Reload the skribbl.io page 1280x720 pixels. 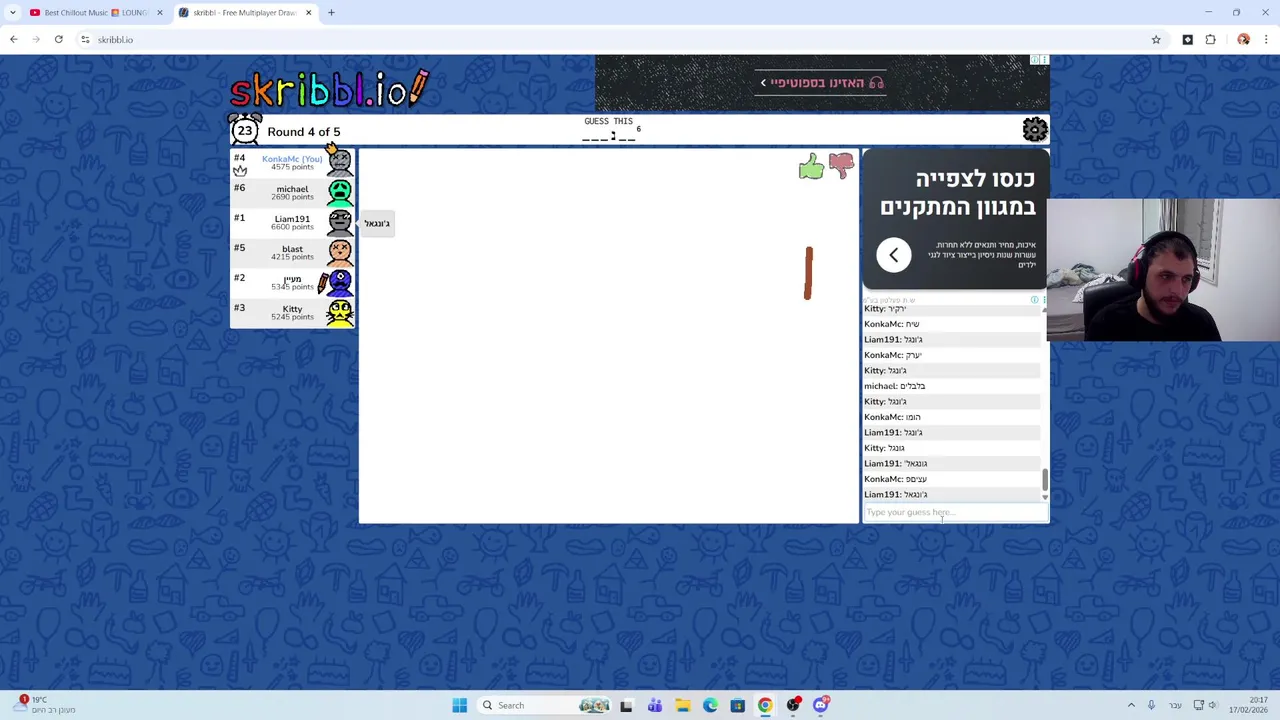tap(58, 40)
